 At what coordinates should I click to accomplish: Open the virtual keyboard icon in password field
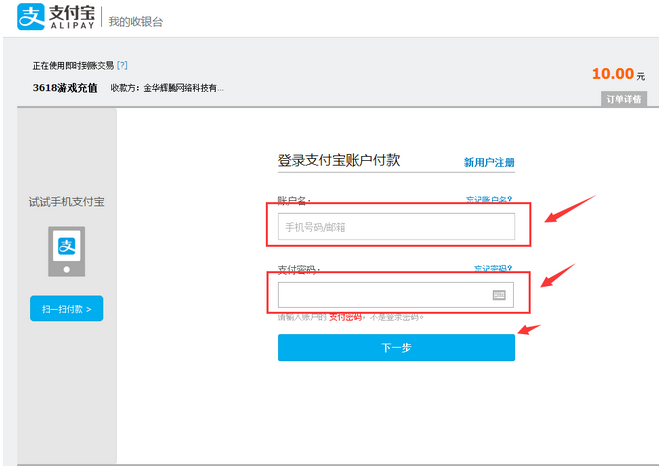click(x=499, y=295)
